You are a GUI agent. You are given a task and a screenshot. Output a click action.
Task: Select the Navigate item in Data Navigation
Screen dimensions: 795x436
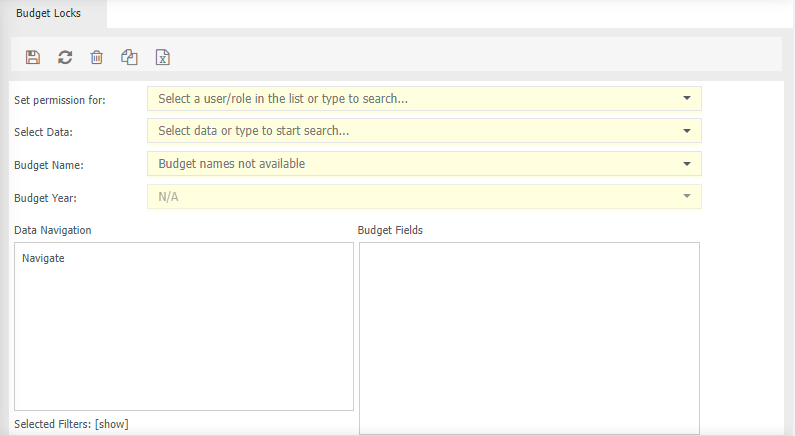[43, 258]
